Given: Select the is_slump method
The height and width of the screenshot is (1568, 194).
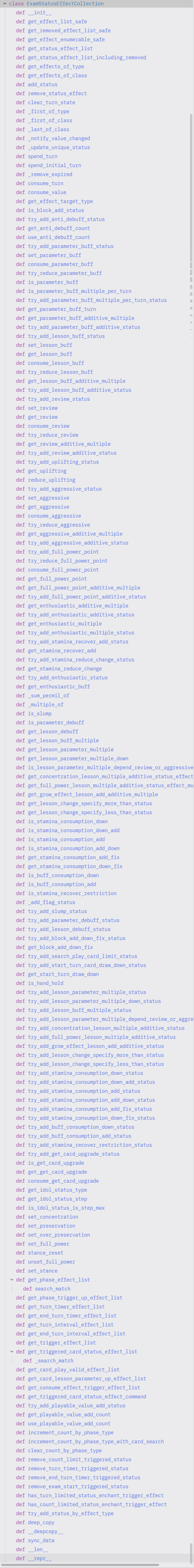Looking at the screenshot, I should [x=39, y=713].
